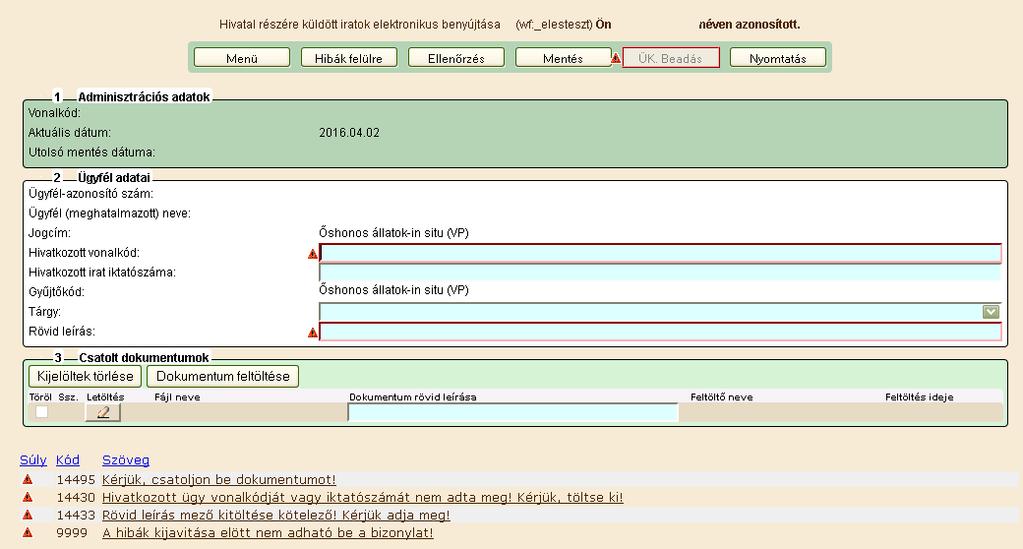Image resolution: width=1023 pixels, height=549 pixels.
Task: Run the Ellenőrzés check button
Action: [x=456, y=58]
